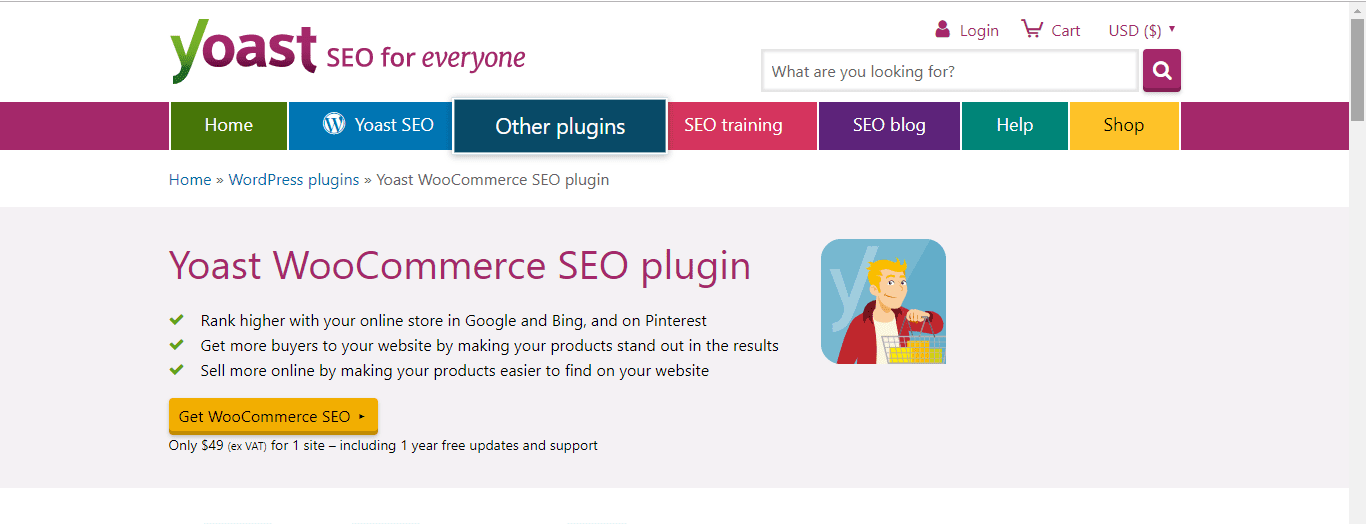Viewport: 1366px width, 524px height.
Task: Focus the 'What are you looking for?' search field
Action: [950, 71]
